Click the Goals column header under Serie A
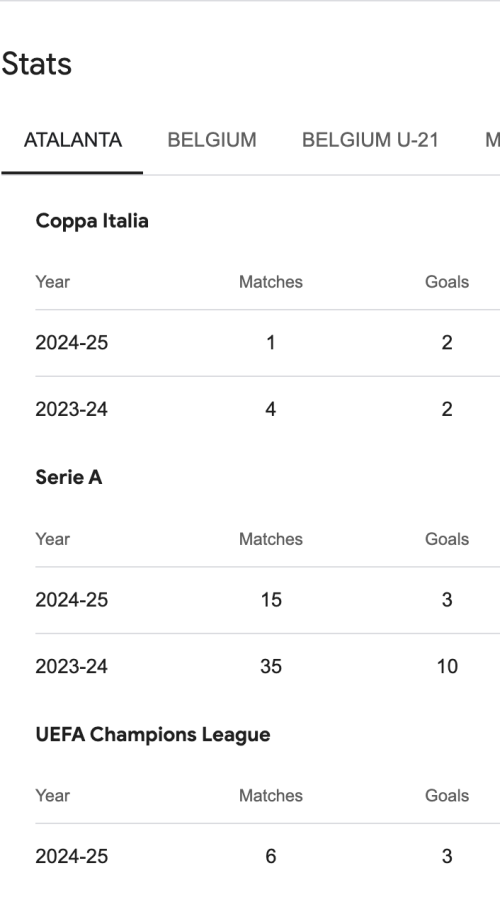The height and width of the screenshot is (907, 500). 447,539
